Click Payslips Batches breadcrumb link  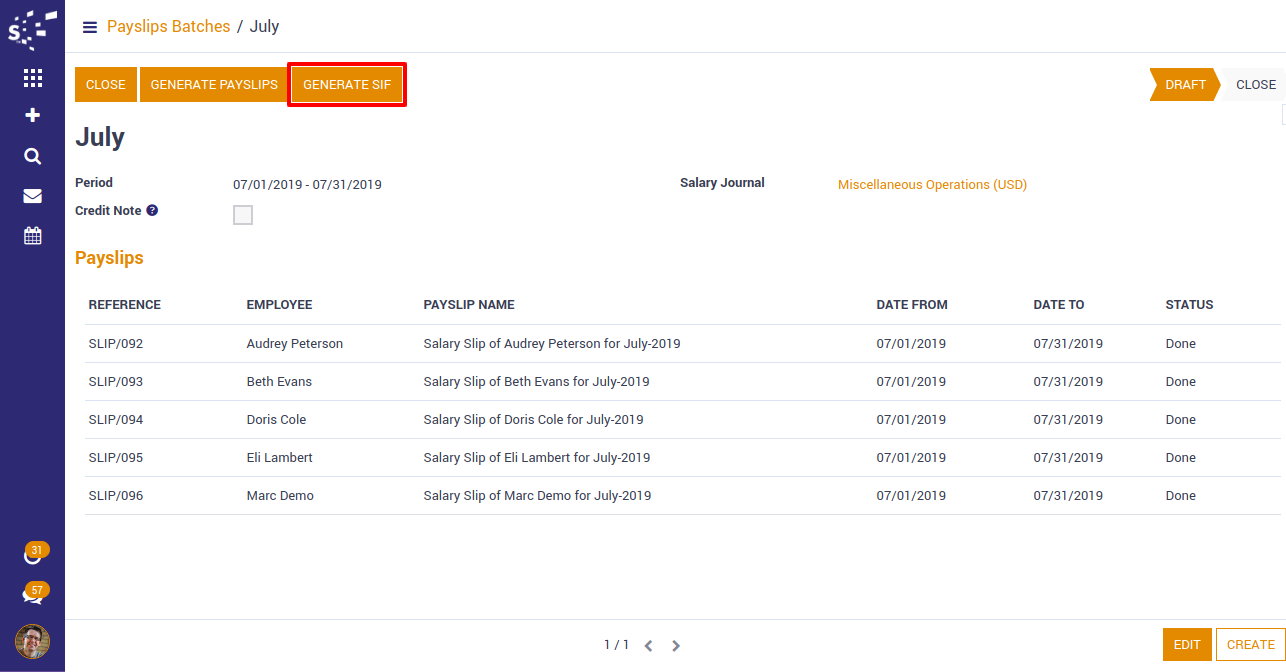coord(168,27)
